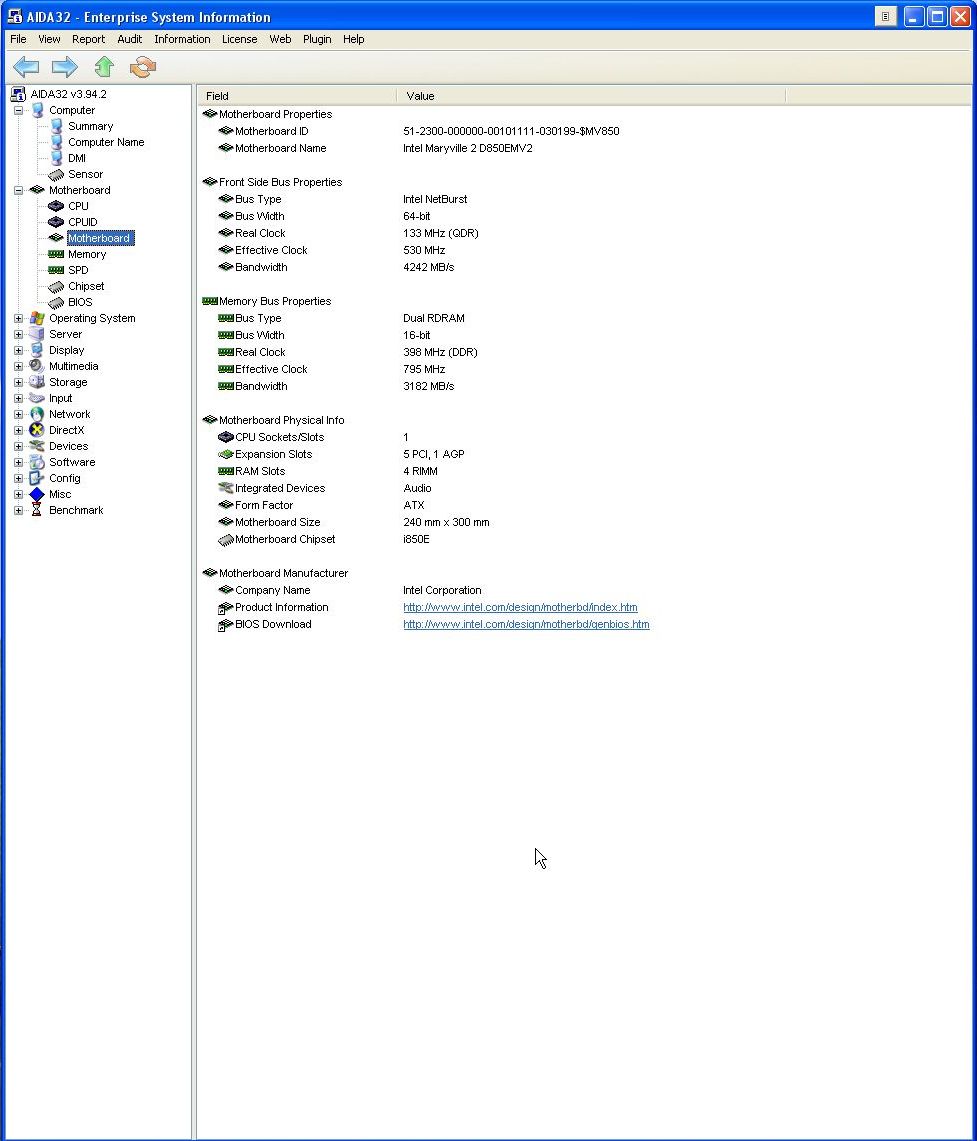Expand the Software tree node
The width and height of the screenshot is (977, 1141).
[18, 462]
